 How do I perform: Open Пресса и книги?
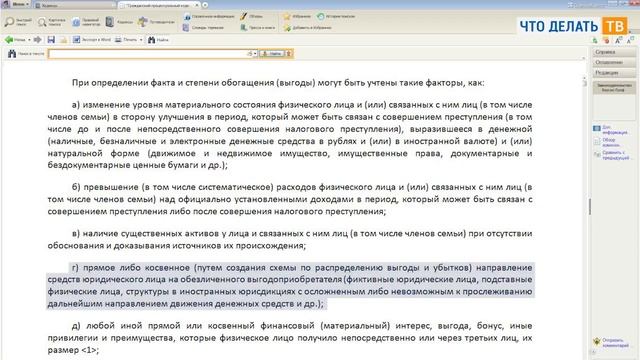(x=258, y=28)
